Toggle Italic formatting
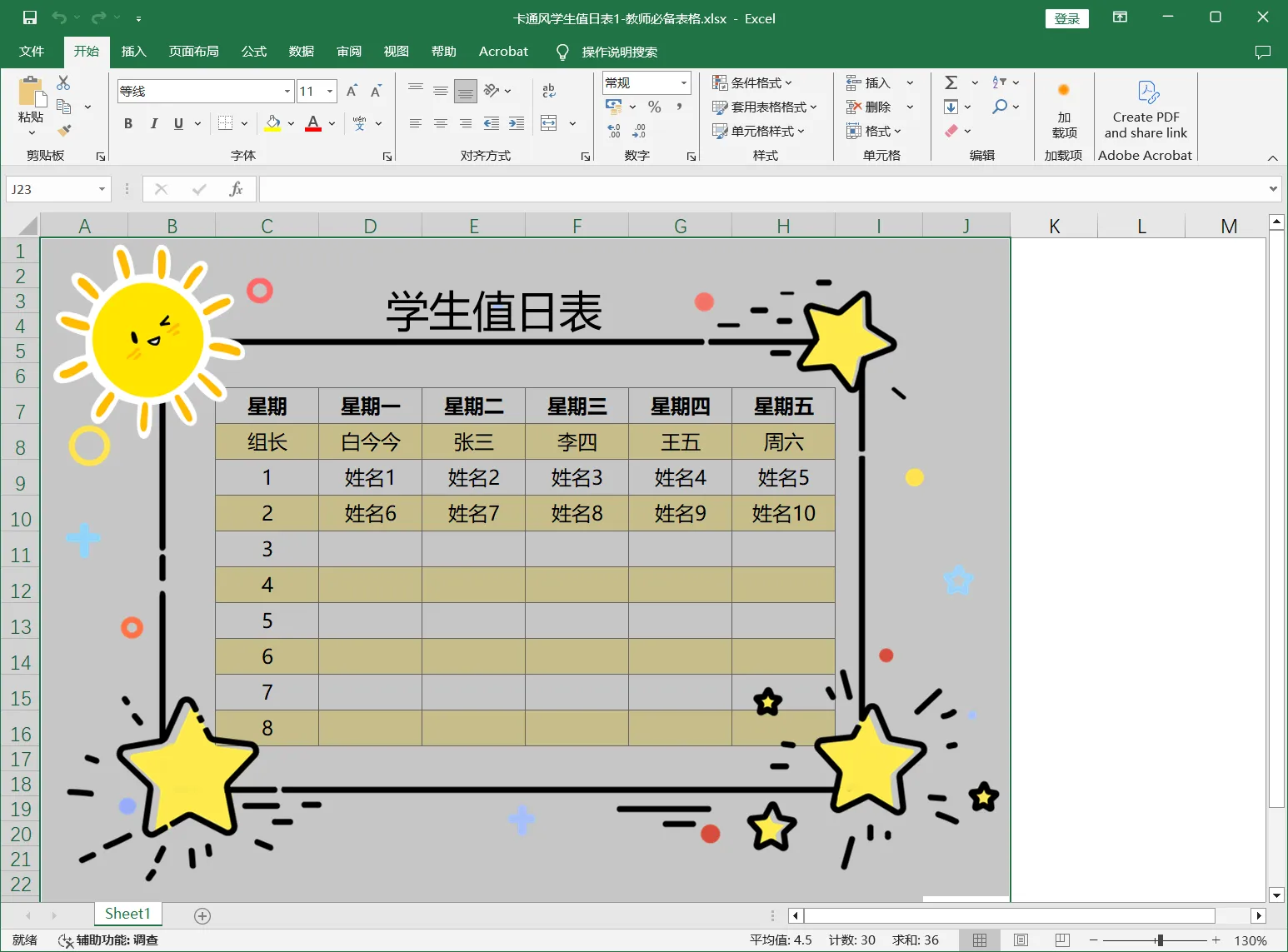This screenshot has height=952, width=1288. coord(153,123)
